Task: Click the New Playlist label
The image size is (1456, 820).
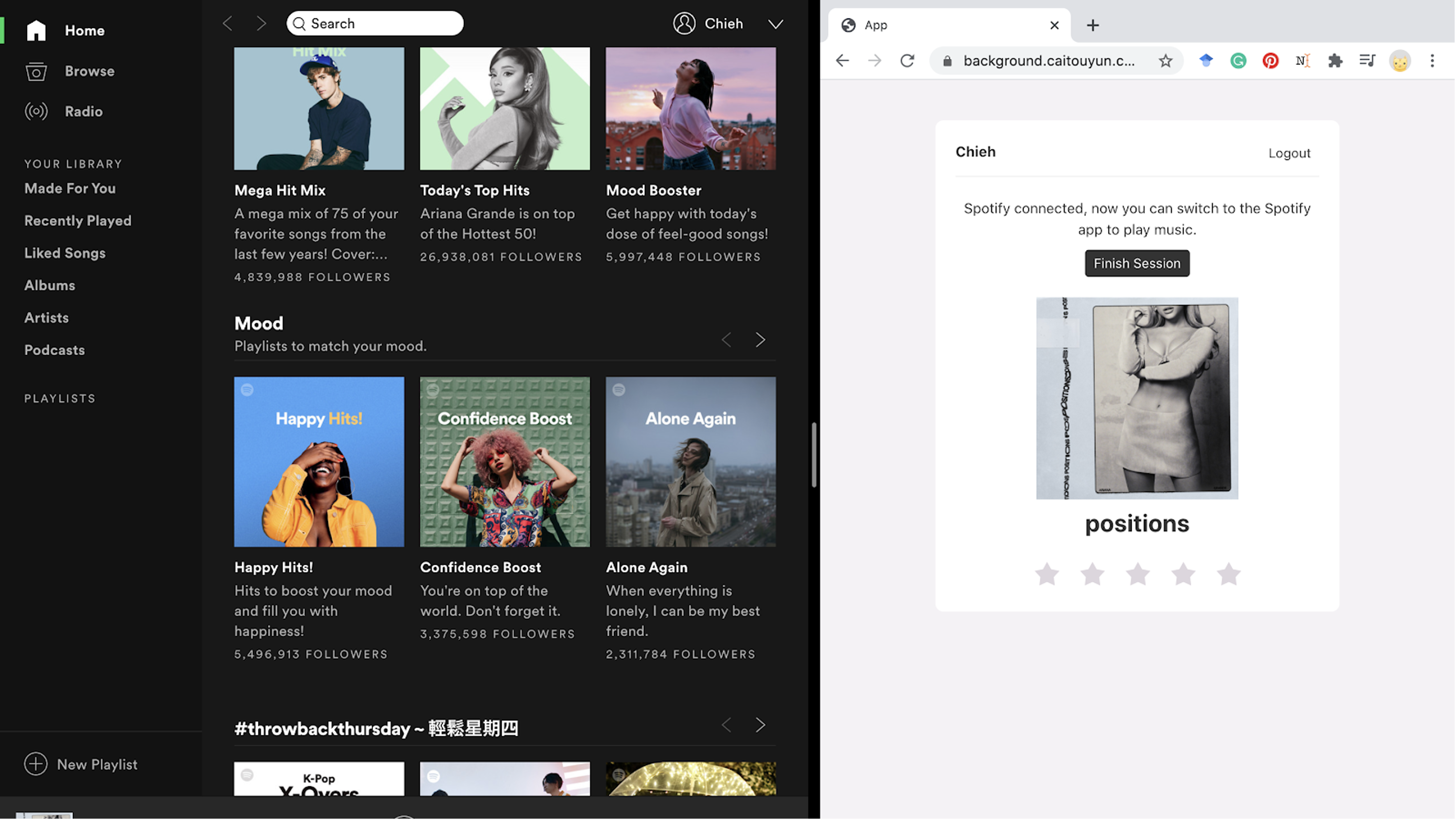Action: pyautogui.click(x=97, y=765)
